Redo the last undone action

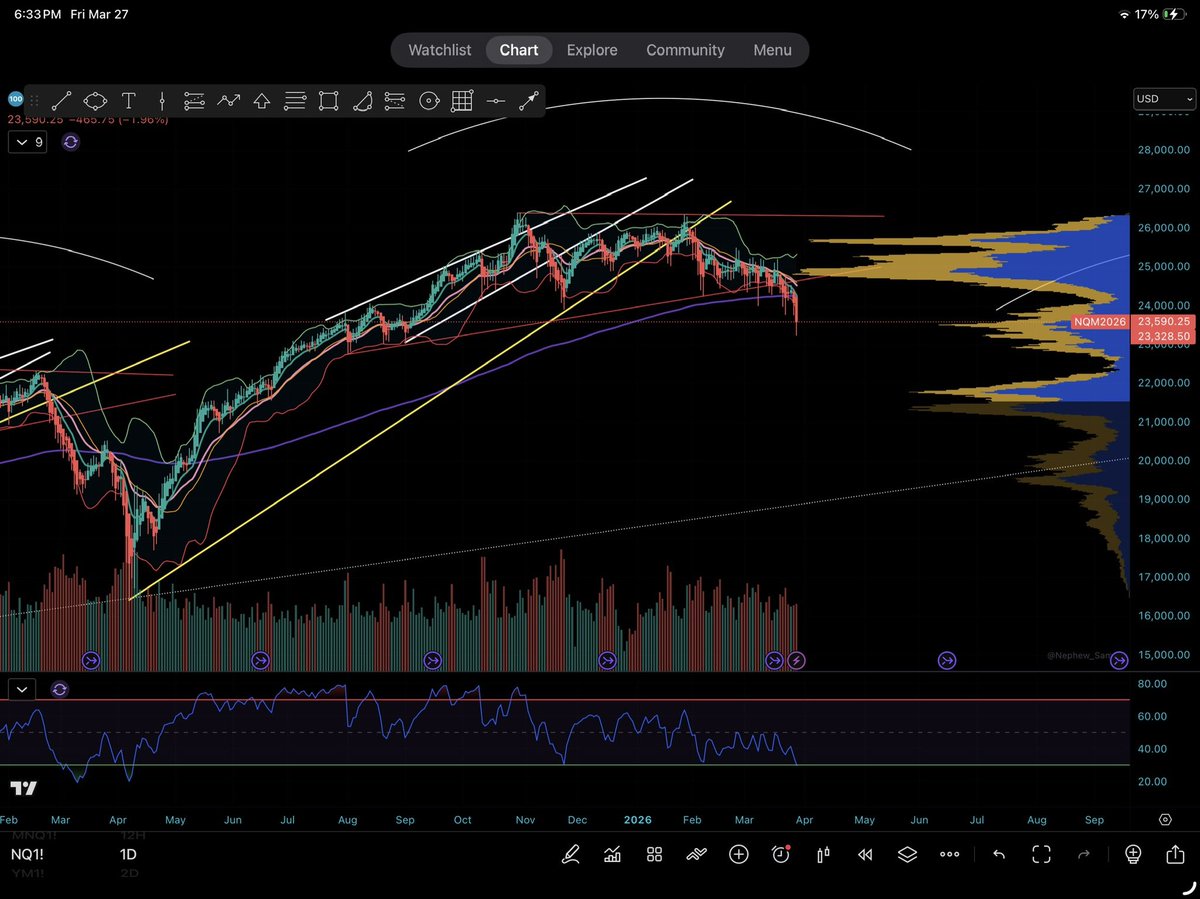[x=1084, y=854]
